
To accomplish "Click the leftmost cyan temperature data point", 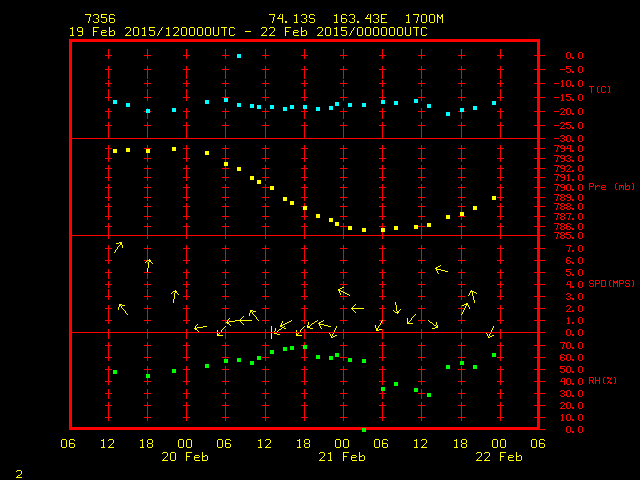I will 115,102.
